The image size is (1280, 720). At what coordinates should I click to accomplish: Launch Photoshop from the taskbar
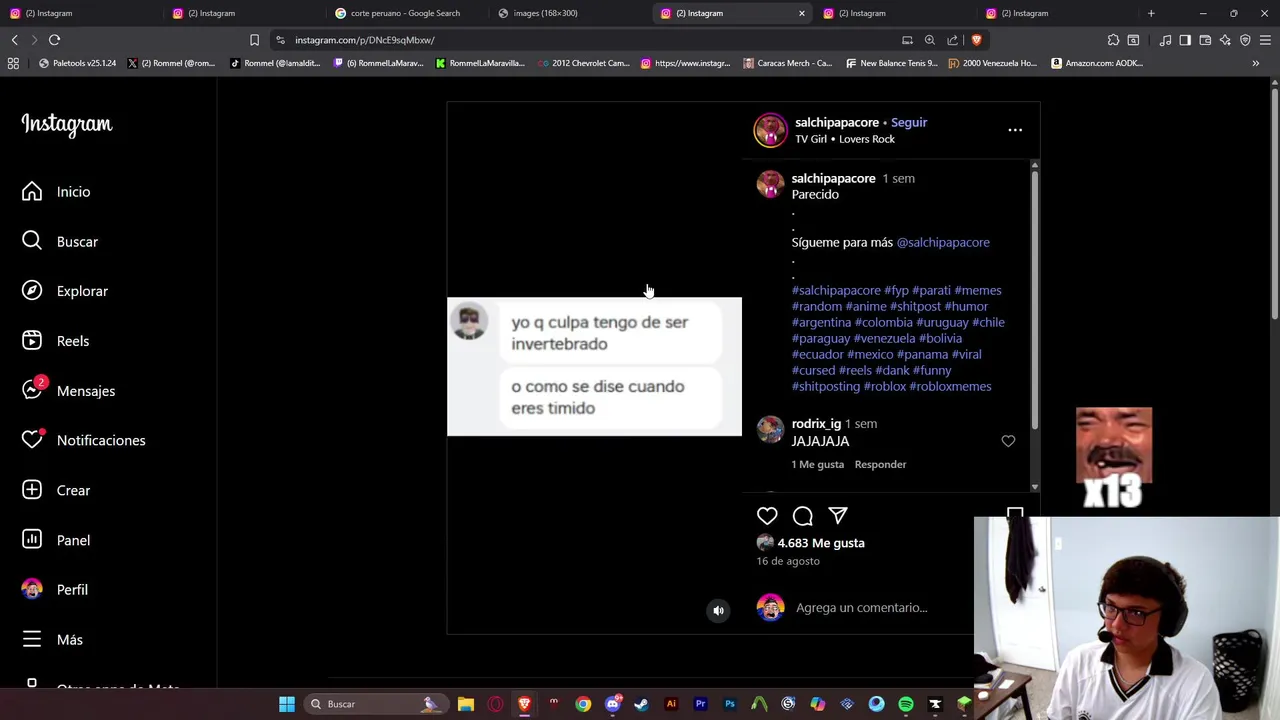click(730, 704)
